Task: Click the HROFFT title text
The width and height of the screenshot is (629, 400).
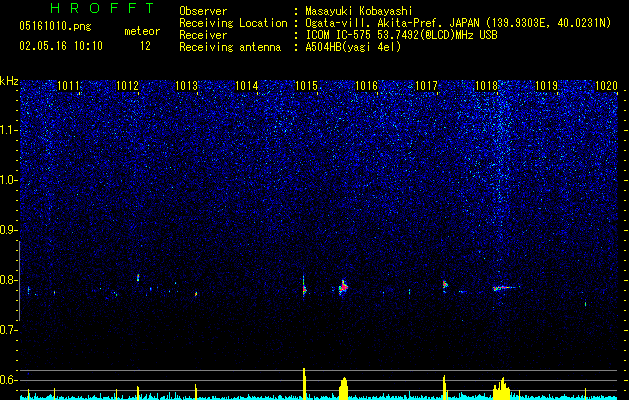Action: coord(103,8)
